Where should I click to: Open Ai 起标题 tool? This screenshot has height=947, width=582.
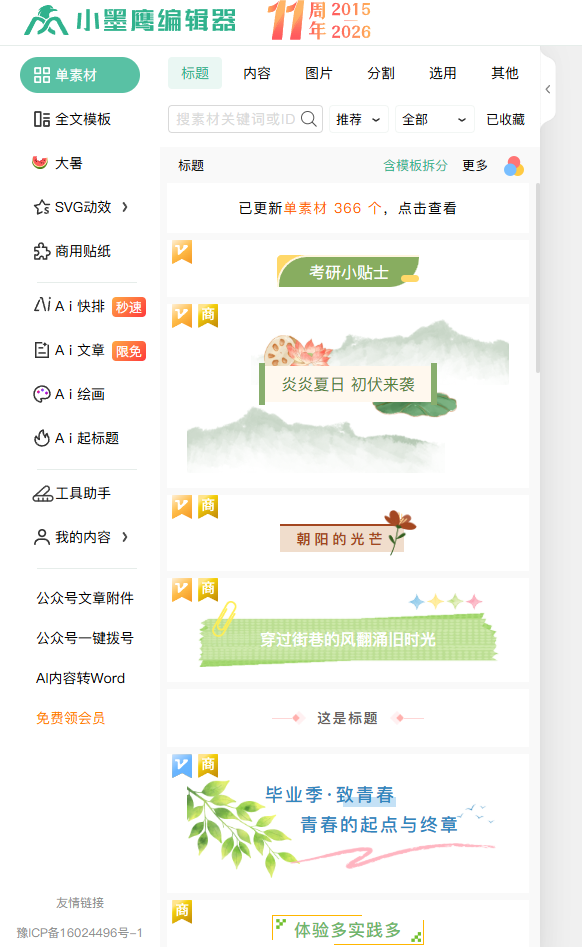click(87, 438)
